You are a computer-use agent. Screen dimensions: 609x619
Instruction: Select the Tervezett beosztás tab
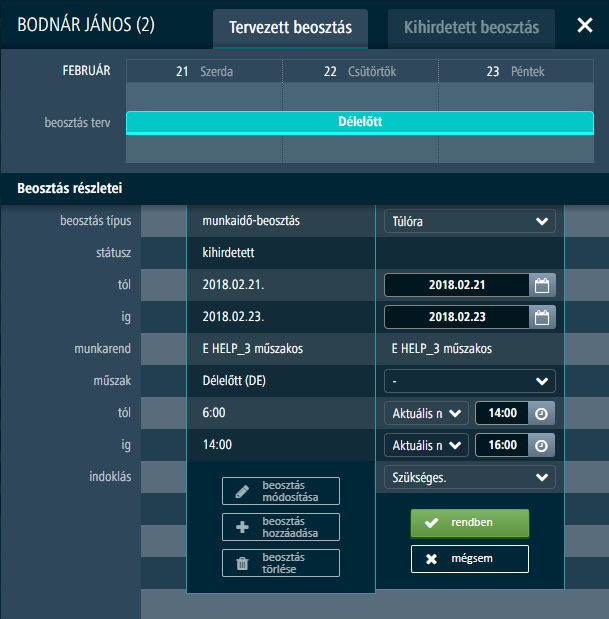pyautogui.click(x=290, y=28)
